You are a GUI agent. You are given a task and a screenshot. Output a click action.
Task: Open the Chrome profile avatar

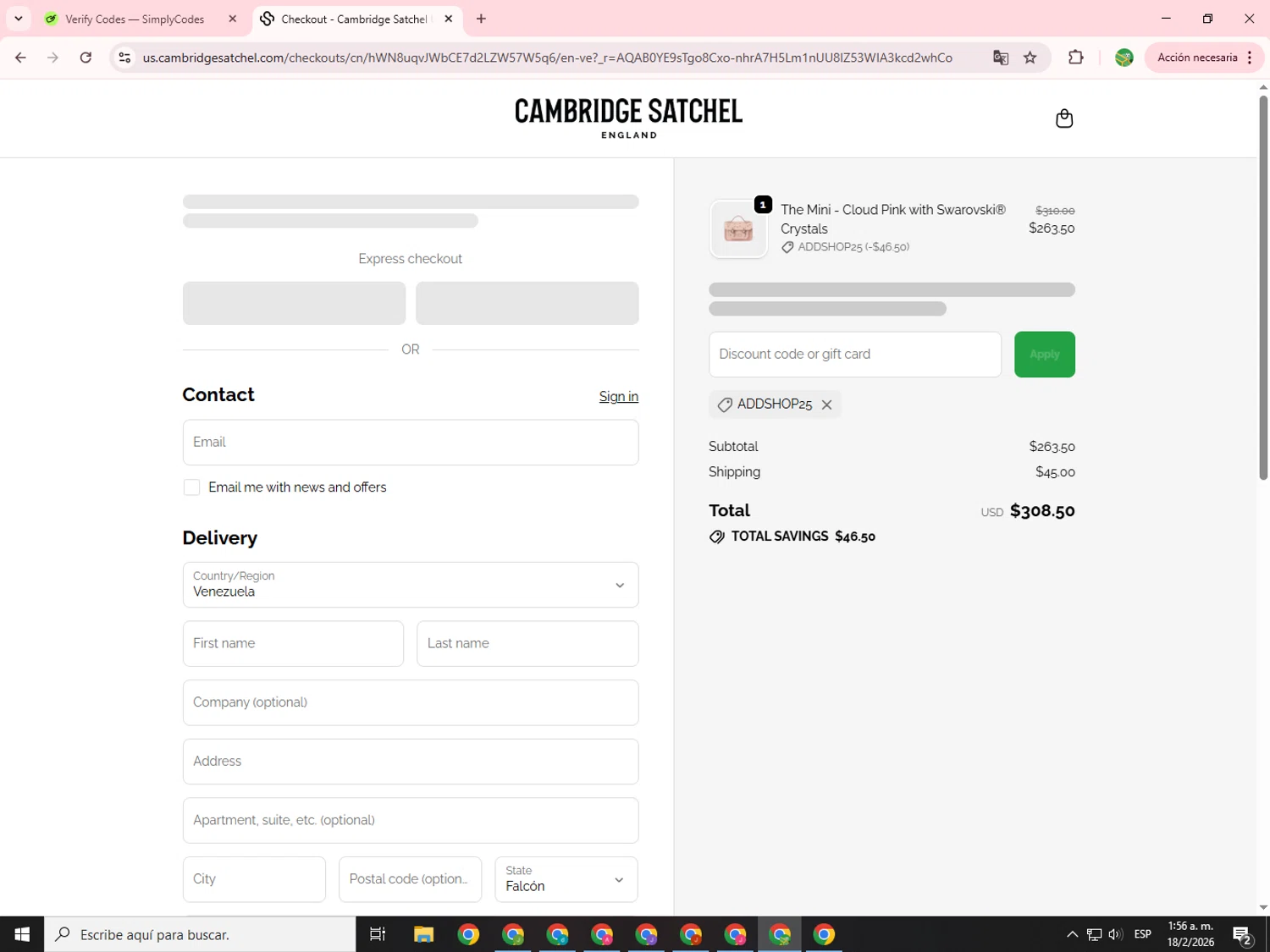pos(1124,58)
